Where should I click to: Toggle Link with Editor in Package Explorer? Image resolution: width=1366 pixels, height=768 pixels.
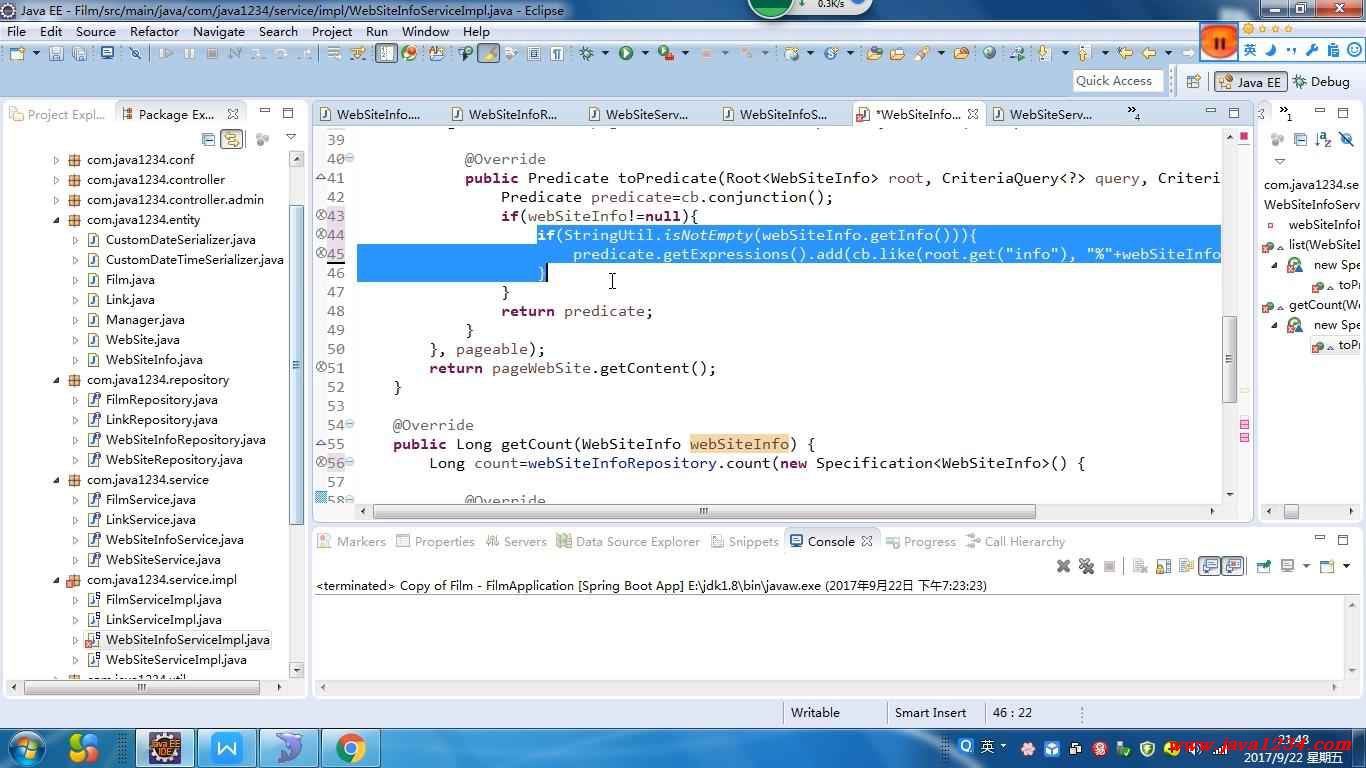pos(231,139)
